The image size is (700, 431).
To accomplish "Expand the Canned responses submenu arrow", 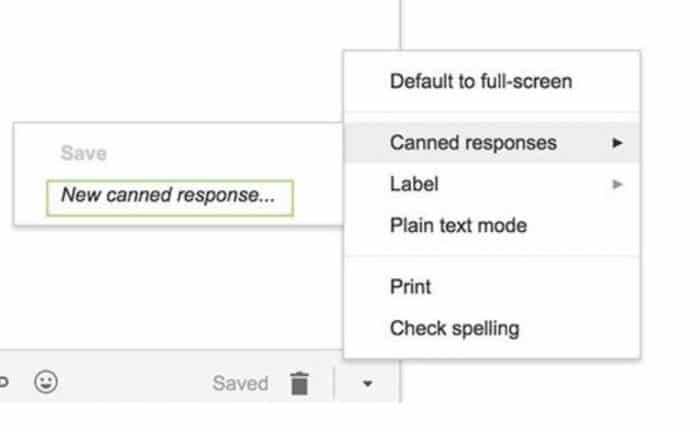I will click(x=618, y=143).
